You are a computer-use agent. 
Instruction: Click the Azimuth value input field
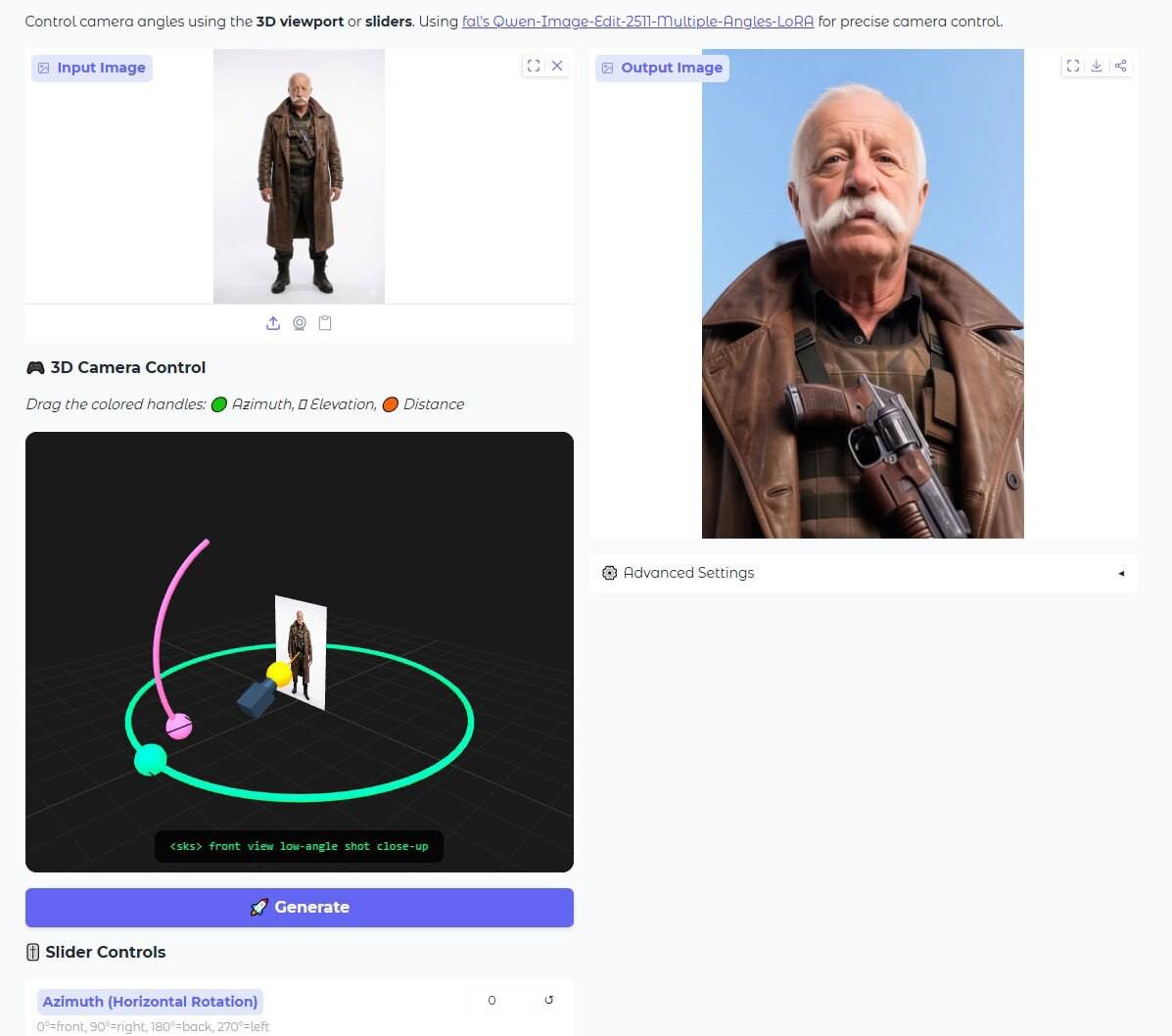click(x=492, y=1000)
